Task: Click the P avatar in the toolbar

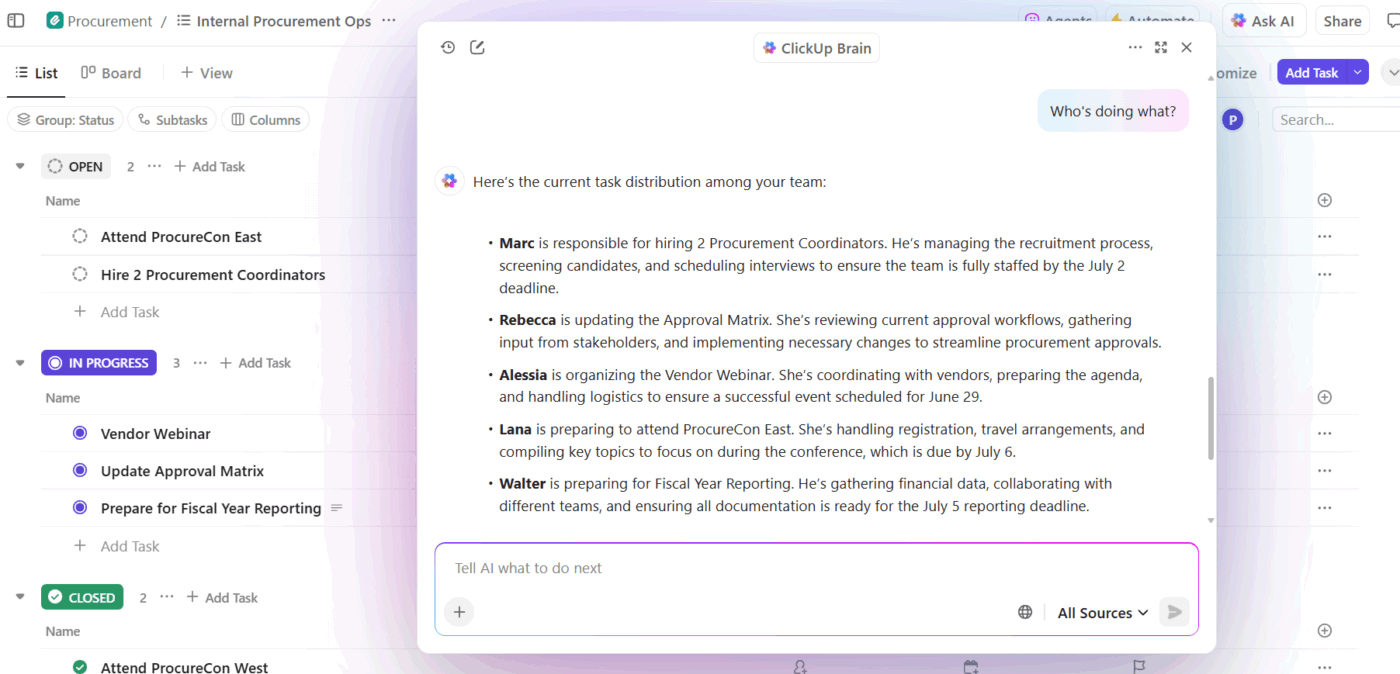Action: [1232, 119]
